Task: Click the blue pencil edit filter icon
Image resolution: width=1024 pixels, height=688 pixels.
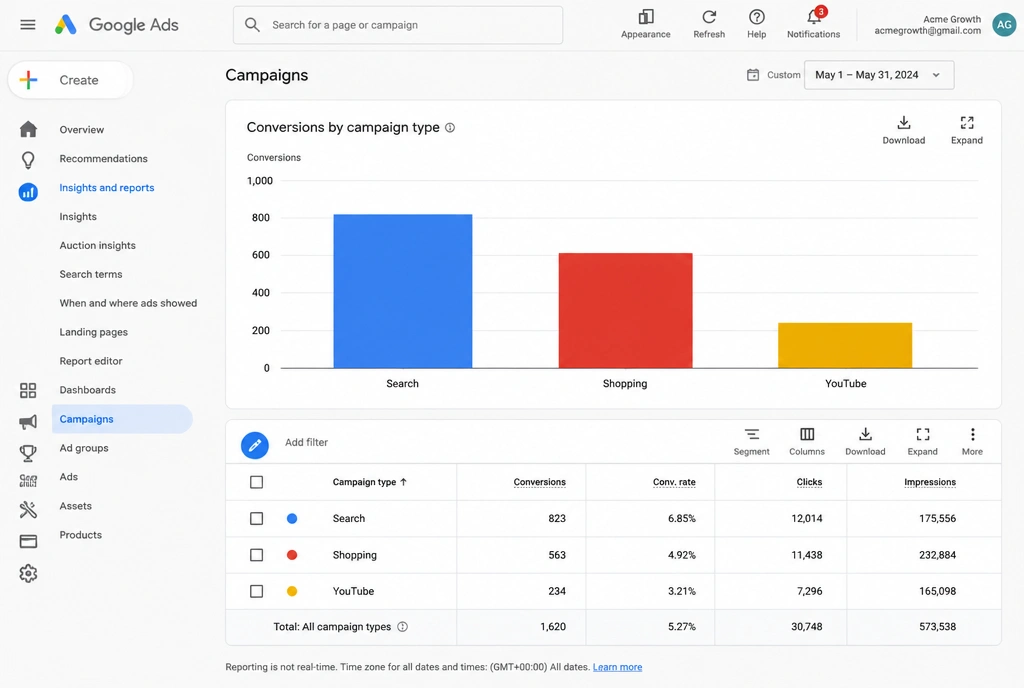Action: coord(255,445)
